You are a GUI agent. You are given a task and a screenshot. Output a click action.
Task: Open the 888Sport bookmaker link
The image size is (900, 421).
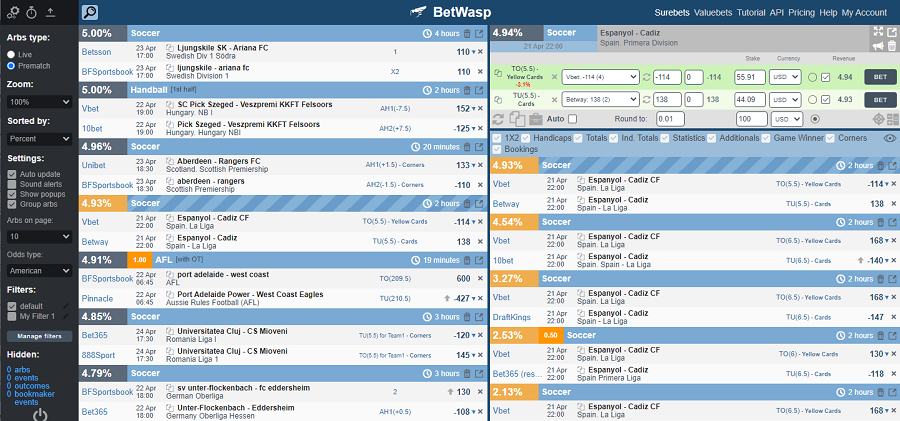point(98,355)
